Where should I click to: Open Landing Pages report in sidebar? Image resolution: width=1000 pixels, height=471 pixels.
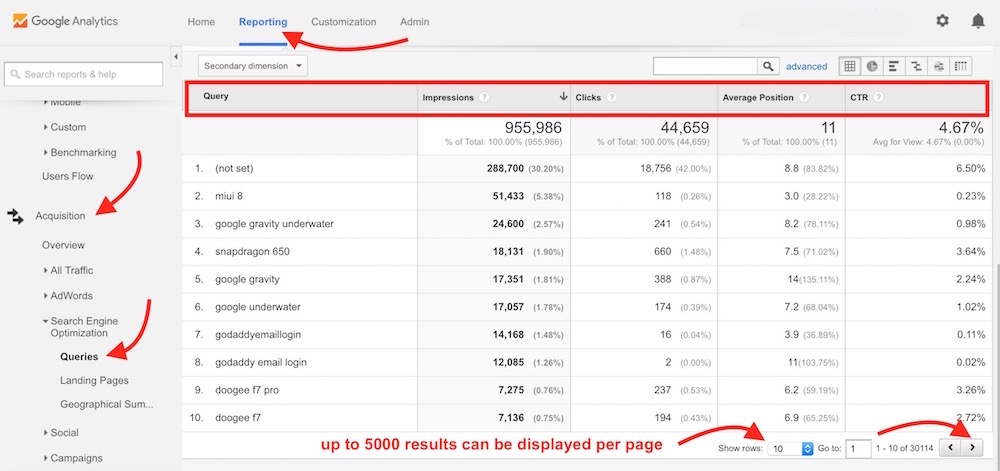click(x=94, y=380)
